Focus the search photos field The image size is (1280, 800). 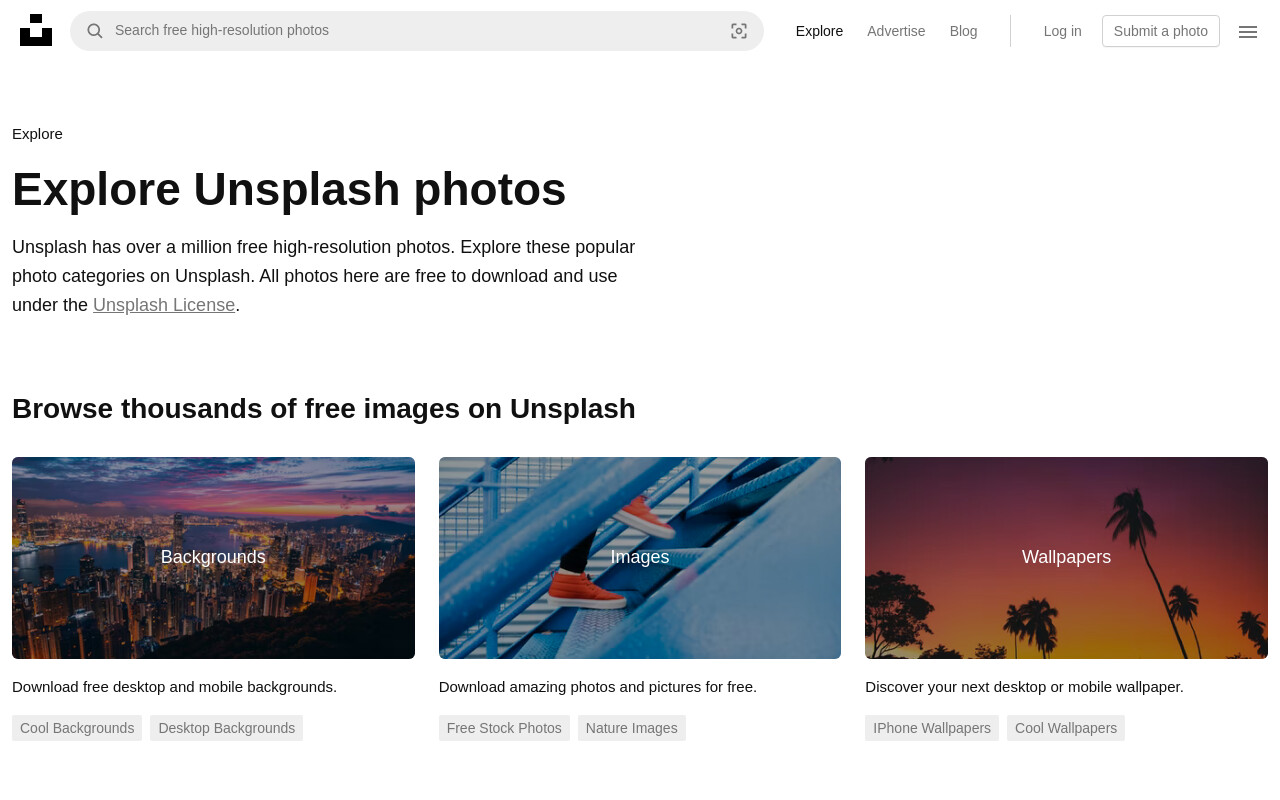click(417, 31)
